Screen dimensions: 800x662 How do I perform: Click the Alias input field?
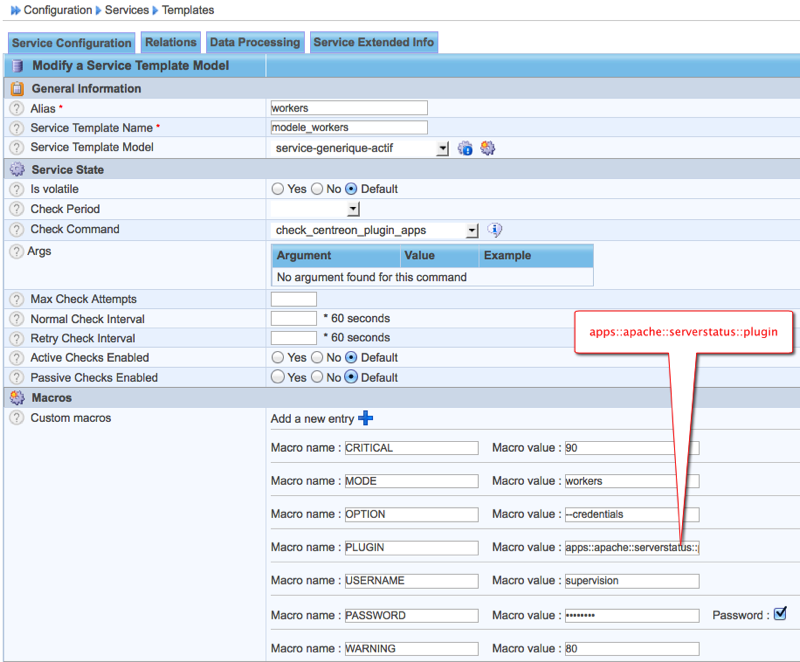point(349,108)
